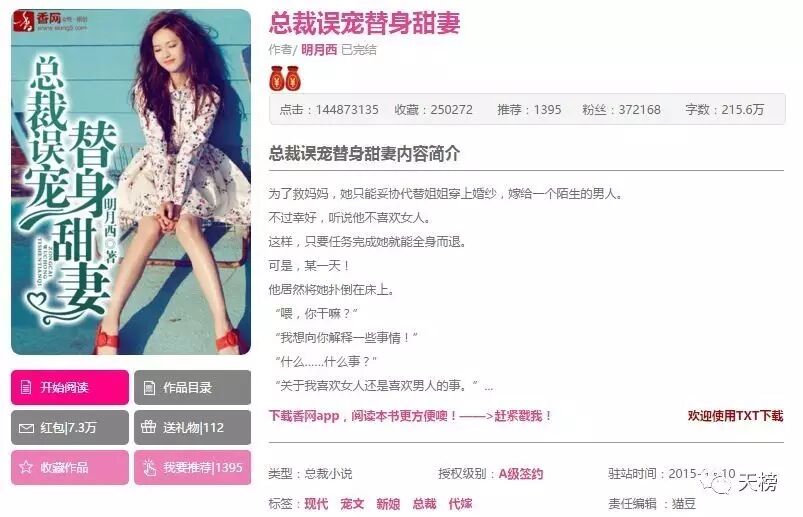Select the 现代 tag
The height and width of the screenshot is (517, 803).
[316, 504]
